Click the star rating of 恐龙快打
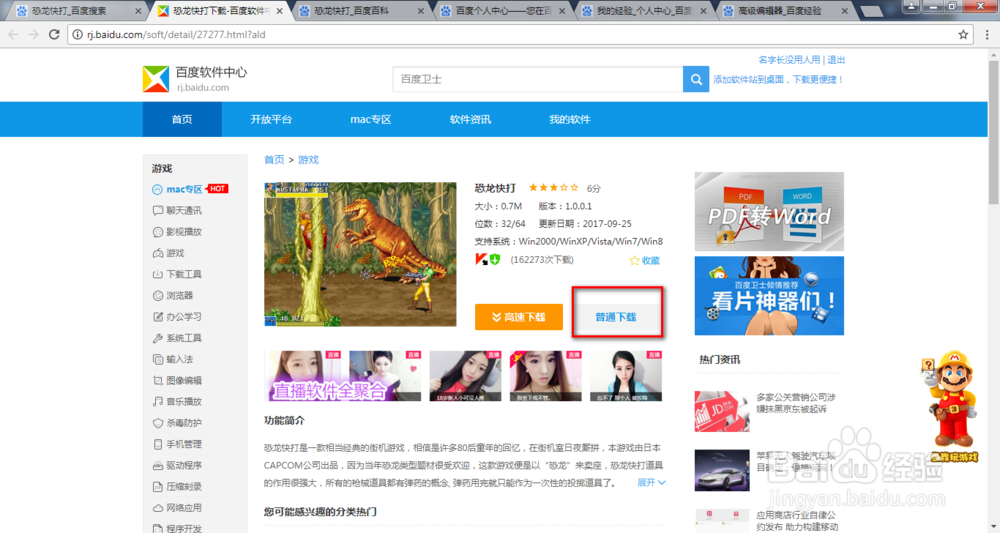 (553, 187)
